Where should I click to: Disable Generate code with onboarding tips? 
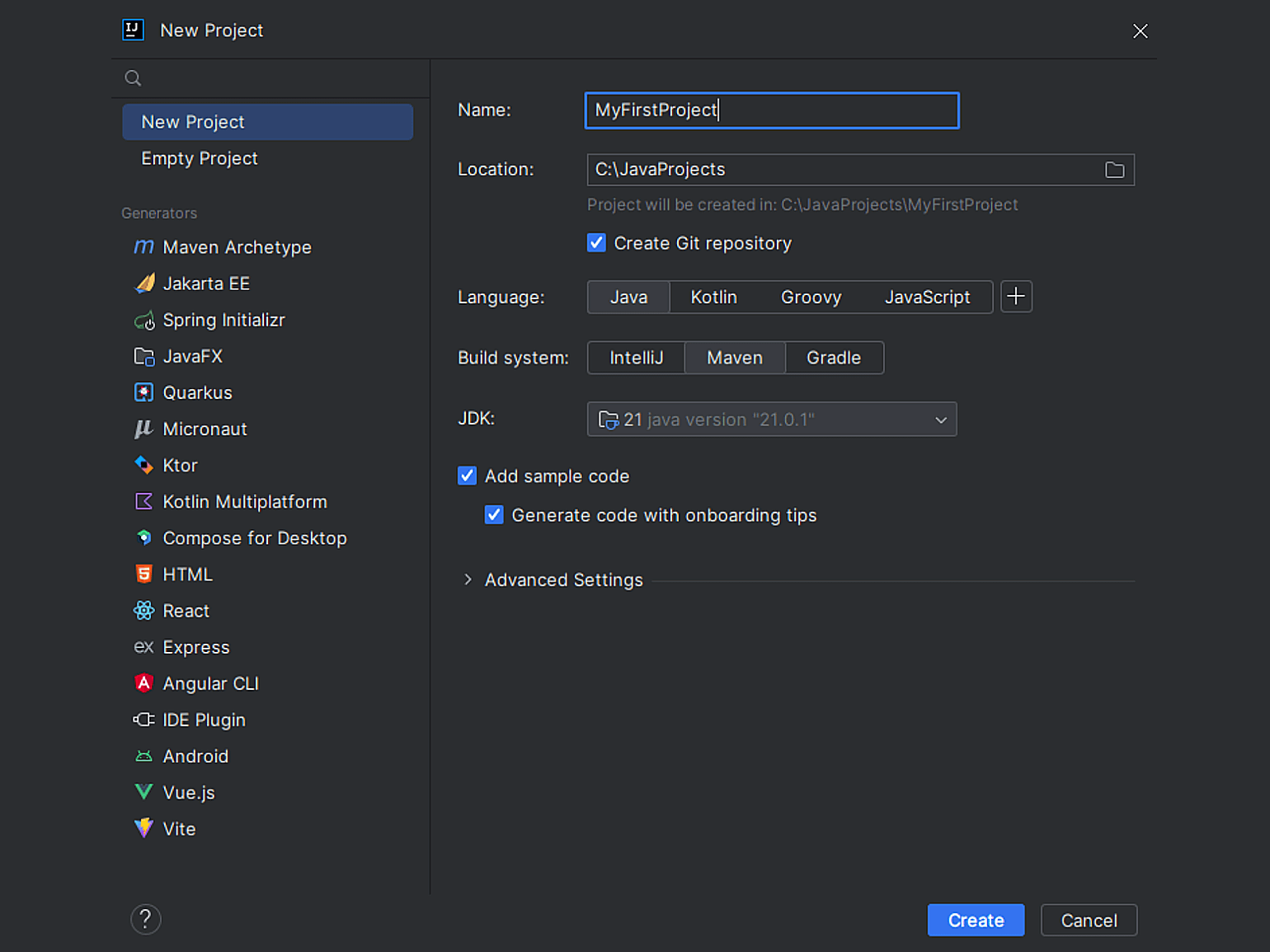pos(494,515)
